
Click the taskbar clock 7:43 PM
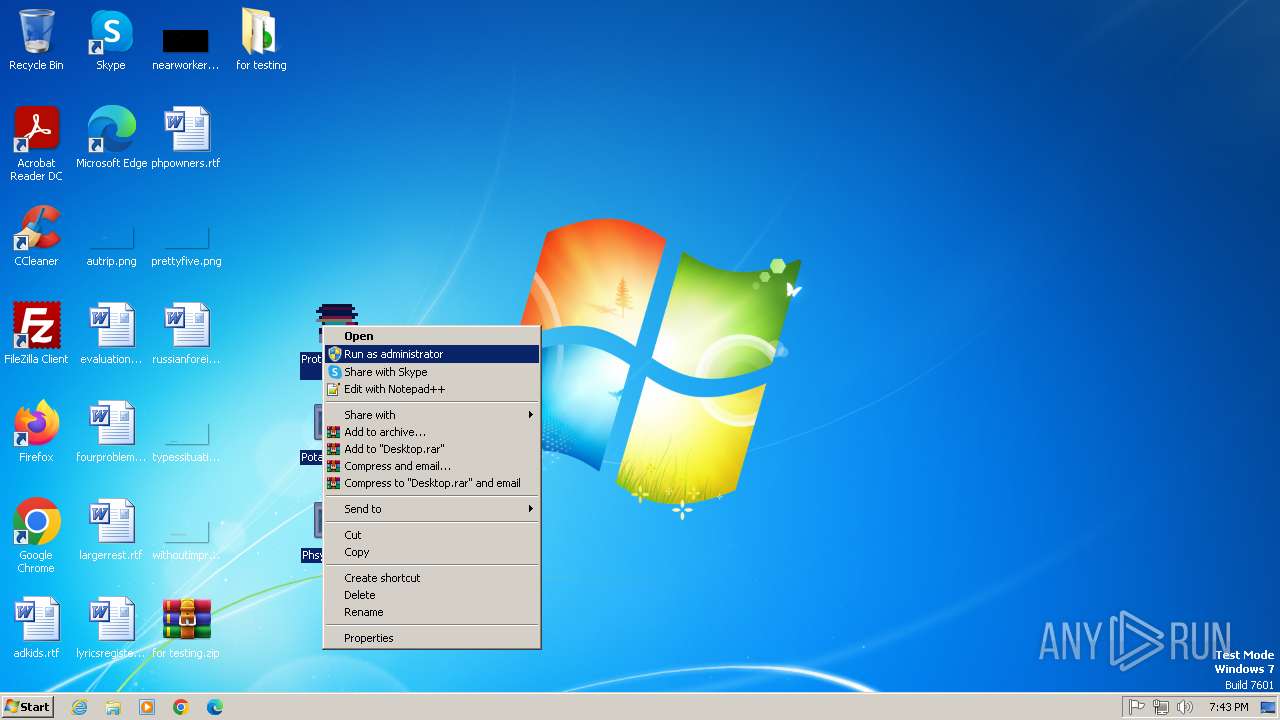1228,707
